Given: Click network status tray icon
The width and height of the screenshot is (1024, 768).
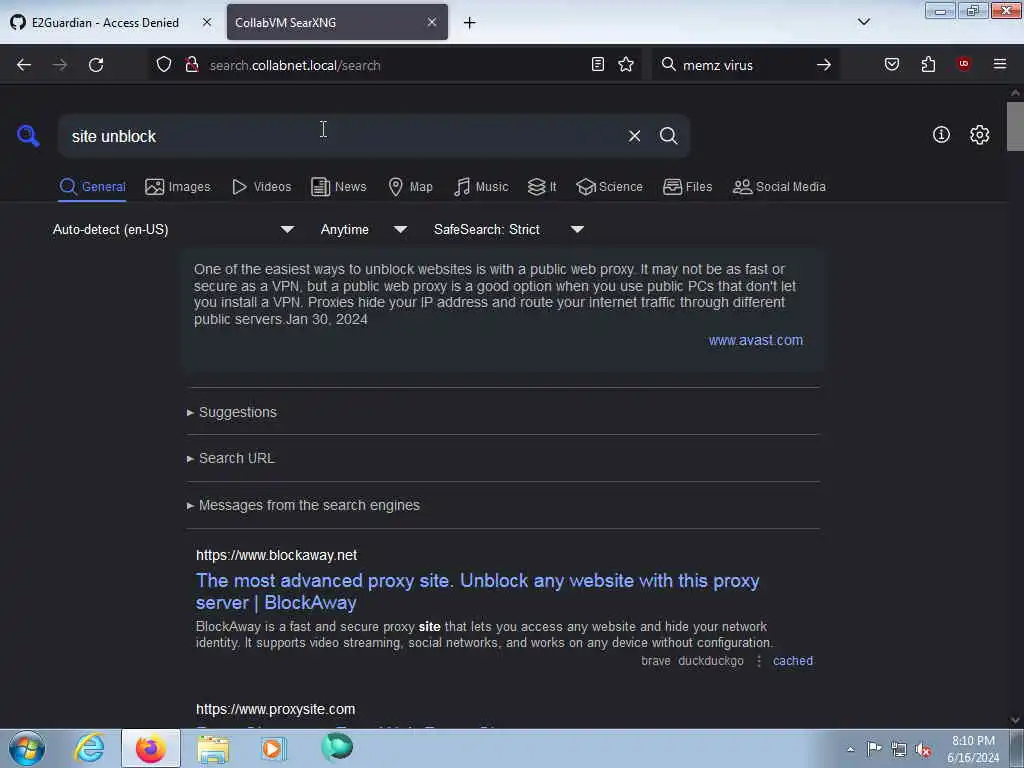Looking at the screenshot, I should pyautogui.click(x=899, y=749).
